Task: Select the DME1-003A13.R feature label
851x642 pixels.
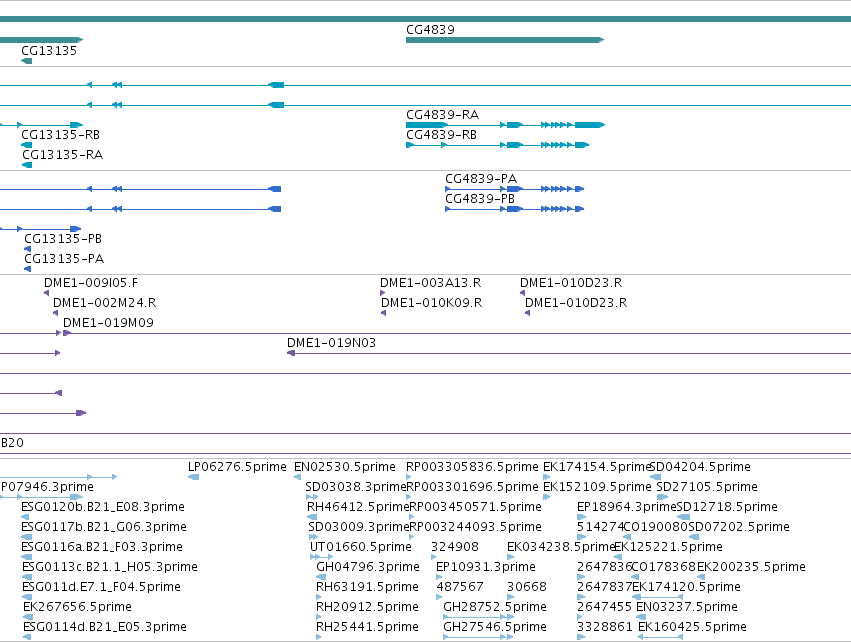Action: [430, 283]
